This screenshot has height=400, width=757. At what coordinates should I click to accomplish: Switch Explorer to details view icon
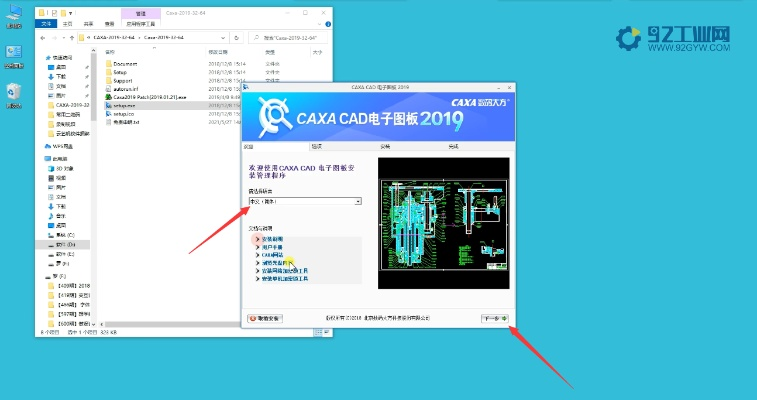coord(317,332)
